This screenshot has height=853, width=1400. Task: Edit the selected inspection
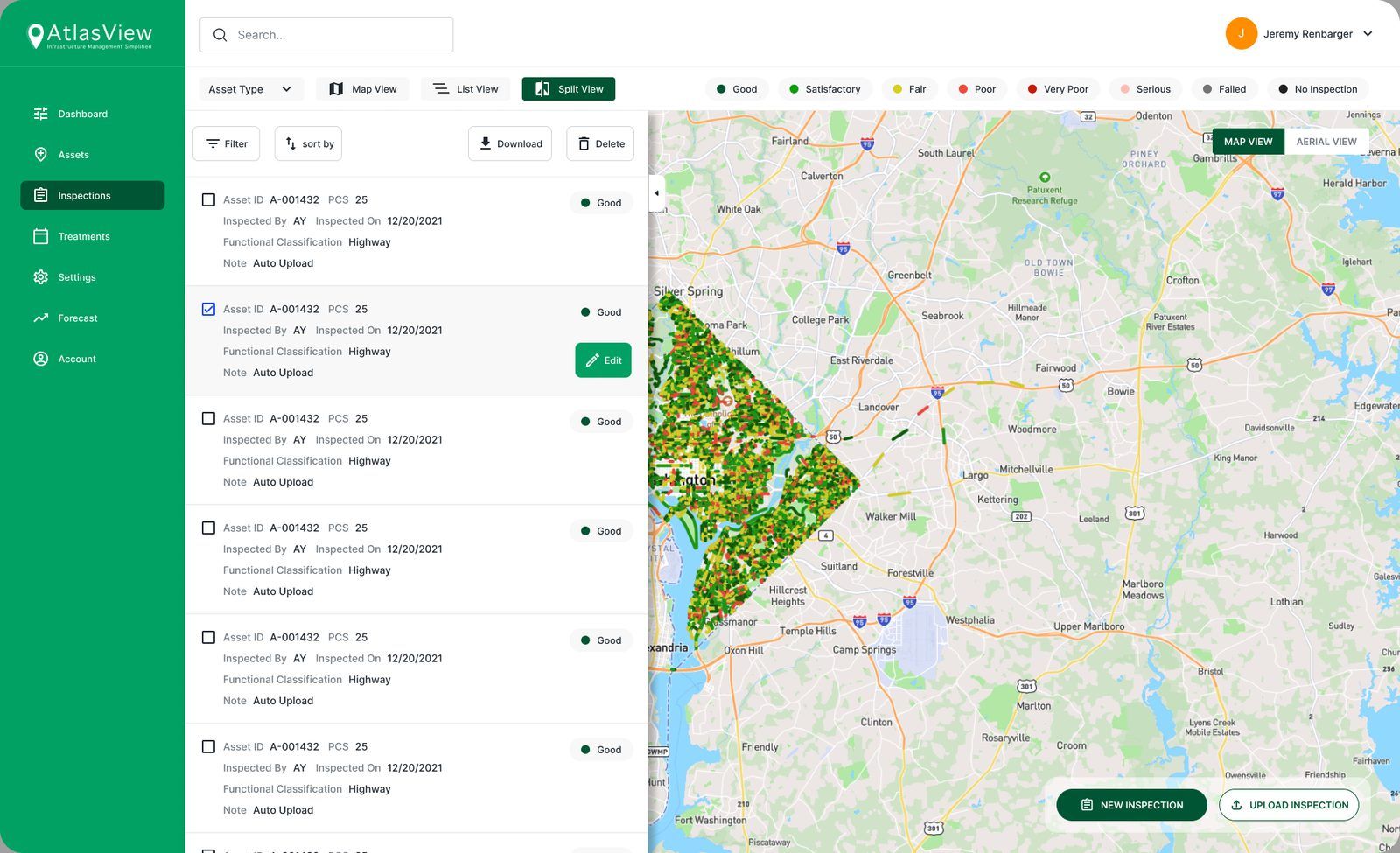pos(603,360)
